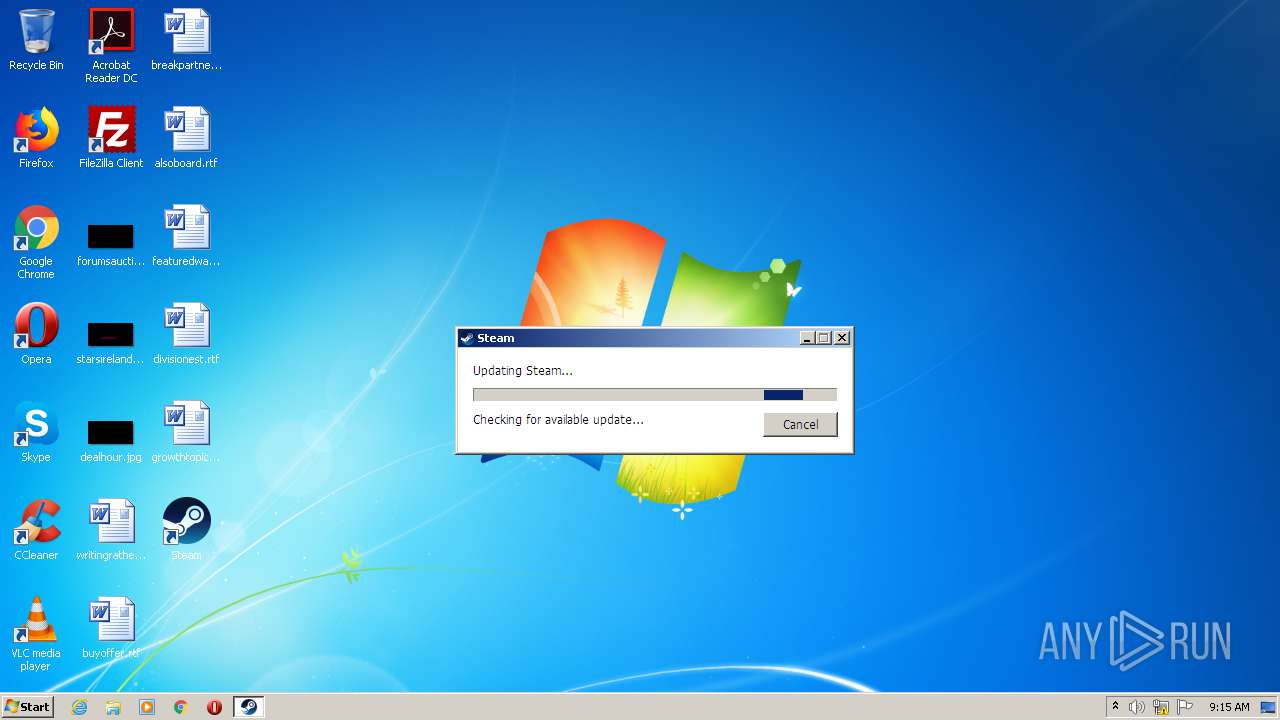This screenshot has height=720, width=1280.
Task: Open the Recycle Bin desktop icon
Action: [x=36, y=40]
